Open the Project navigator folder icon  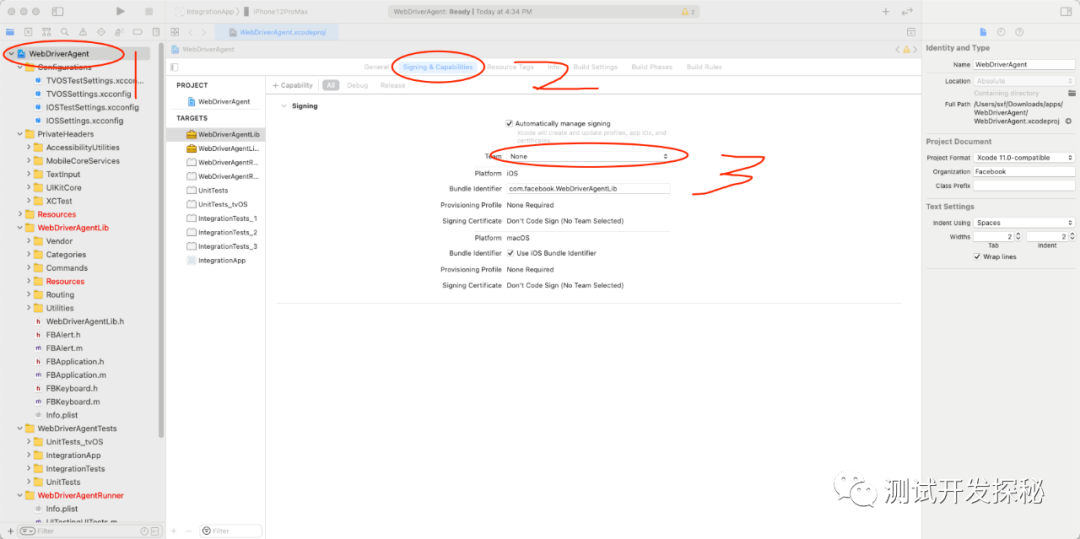[10, 32]
